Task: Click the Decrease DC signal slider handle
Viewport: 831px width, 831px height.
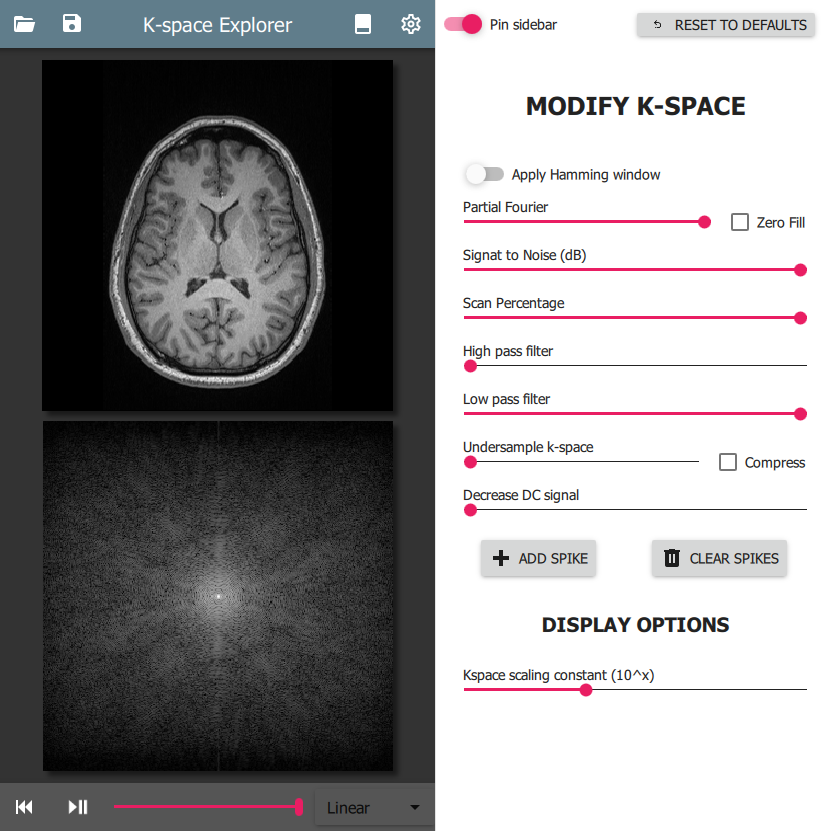Action: [470, 510]
